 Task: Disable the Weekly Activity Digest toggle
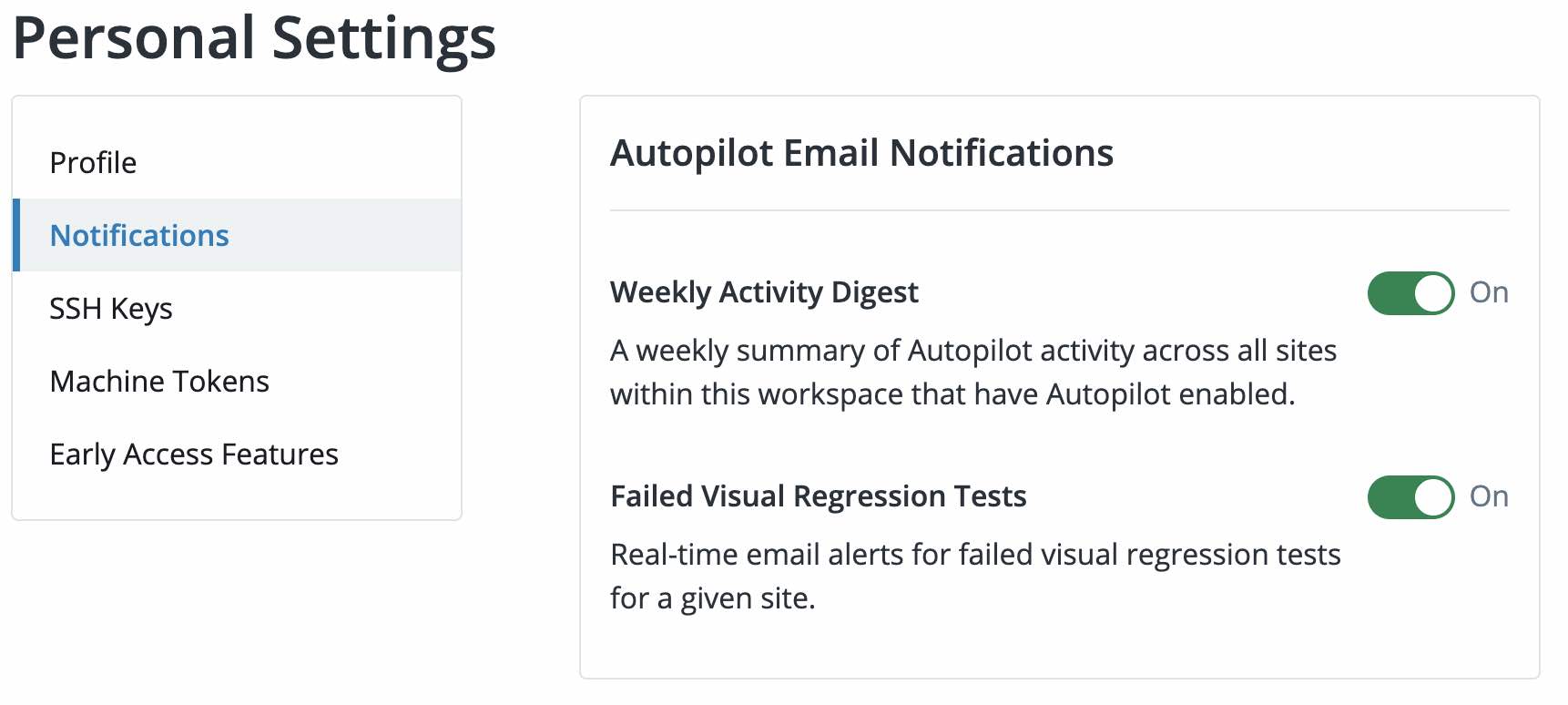(x=1410, y=293)
